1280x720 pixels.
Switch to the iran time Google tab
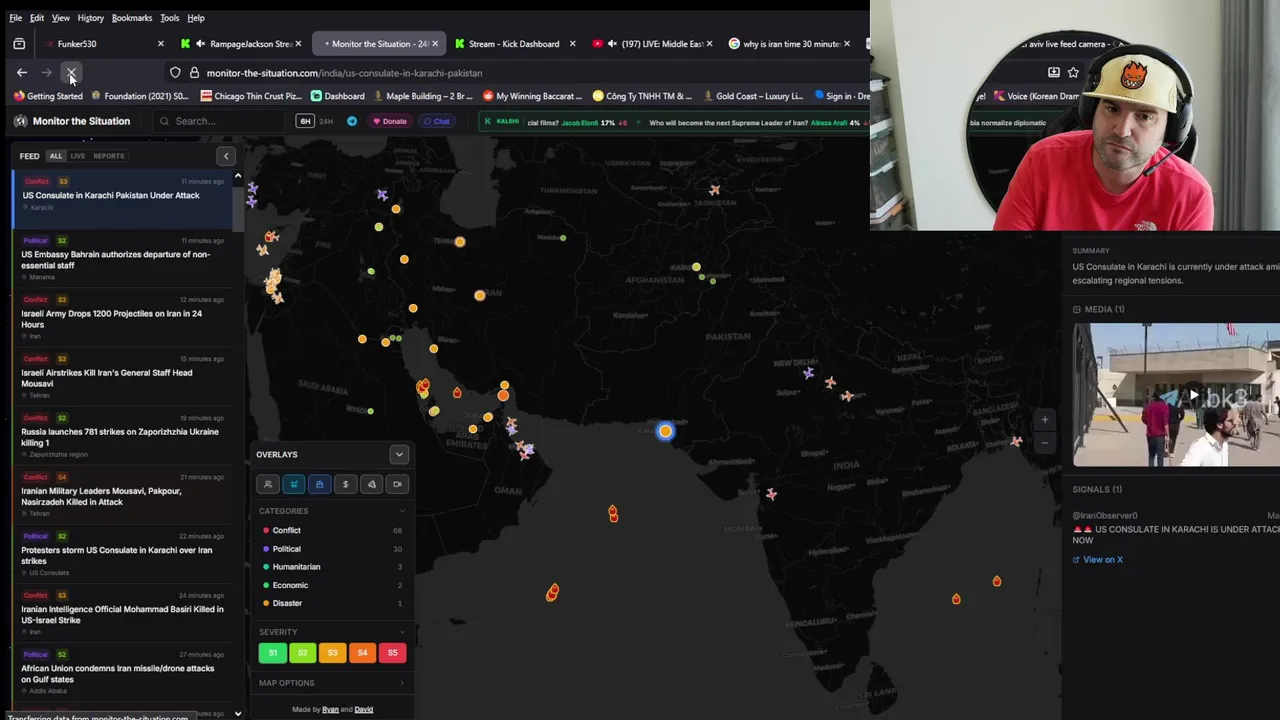click(790, 44)
